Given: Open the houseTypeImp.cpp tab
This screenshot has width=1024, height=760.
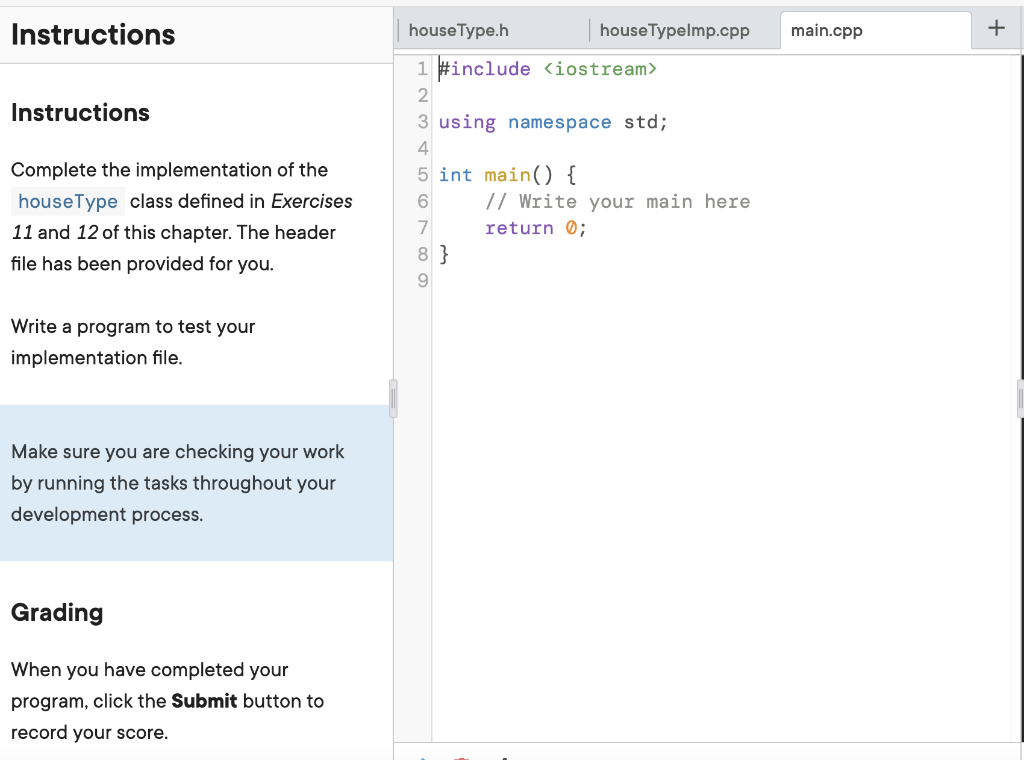Looking at the screenshot, I should coord(675,30).
